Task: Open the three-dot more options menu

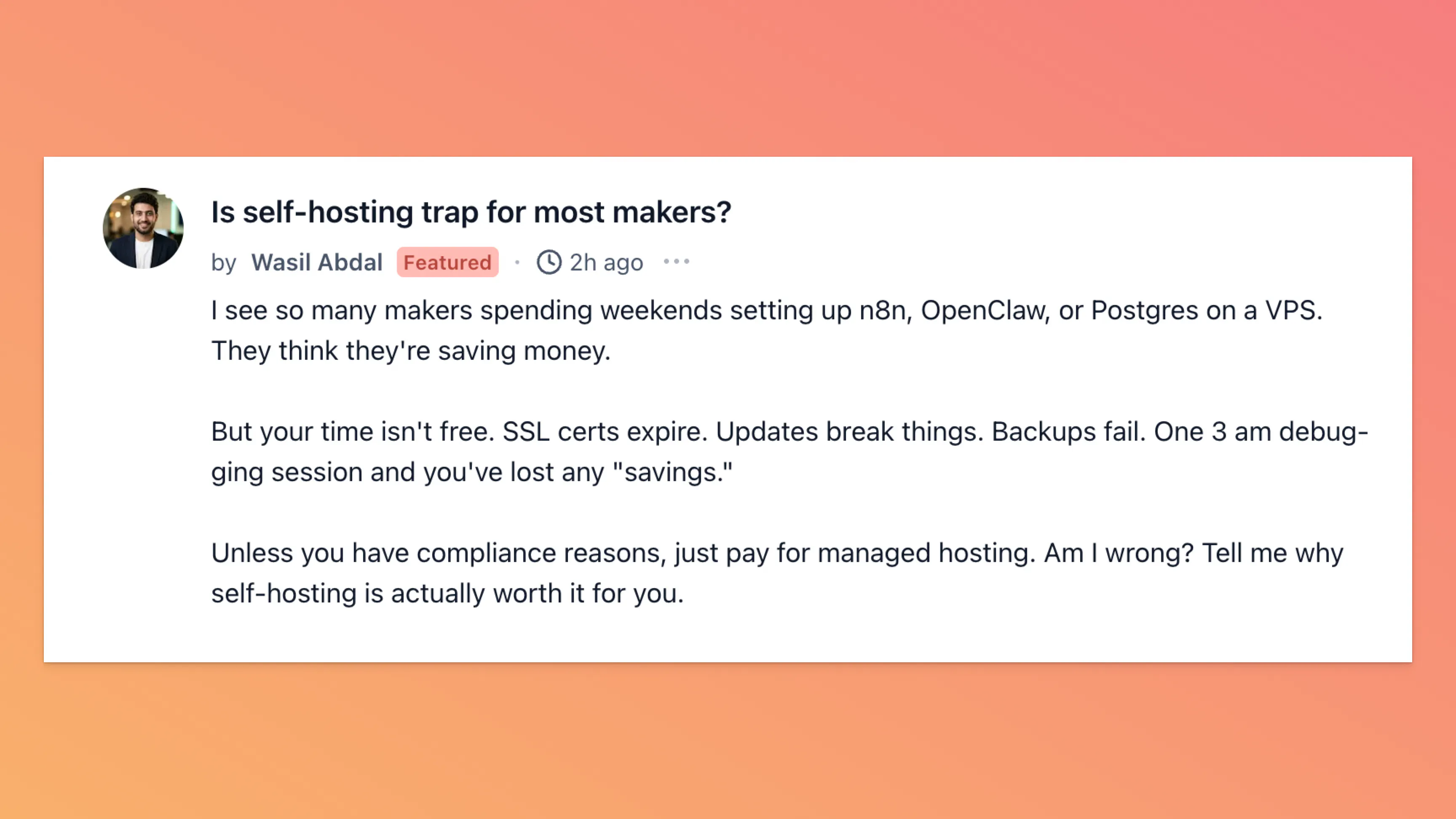Action: point(677,261)
